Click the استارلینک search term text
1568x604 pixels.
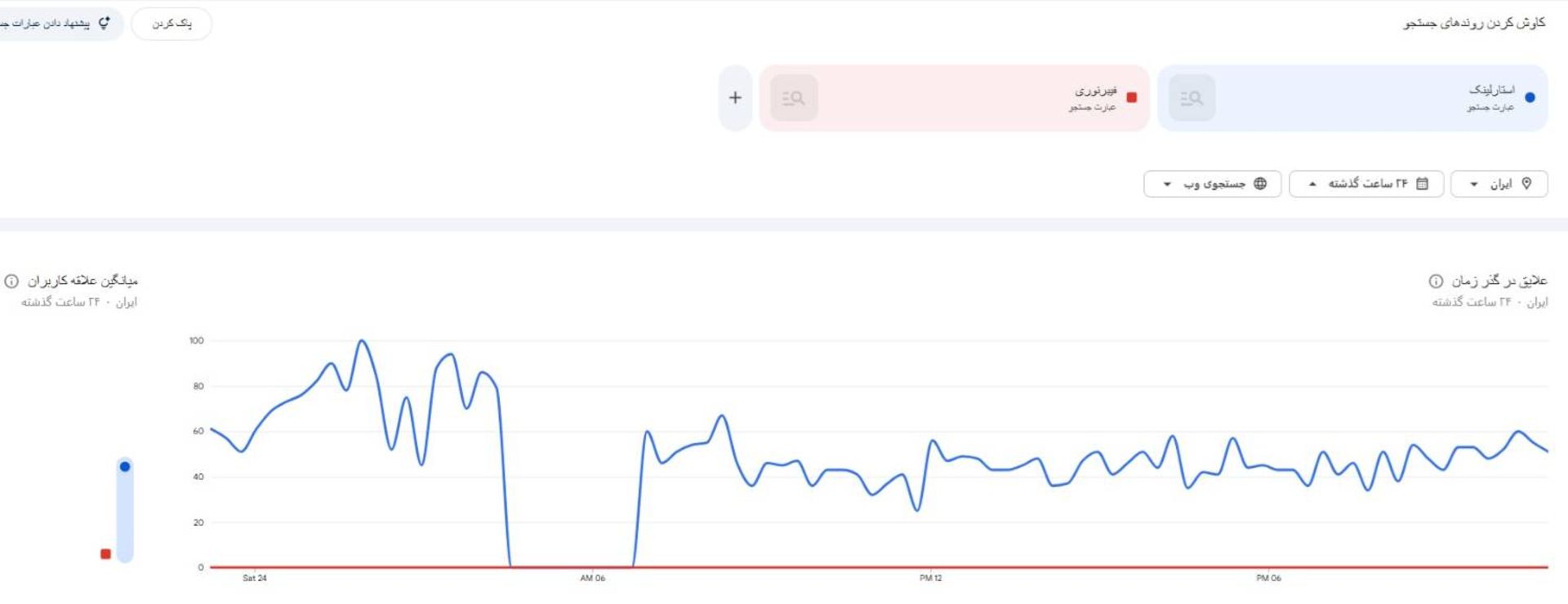click(x=1491, y=90)
